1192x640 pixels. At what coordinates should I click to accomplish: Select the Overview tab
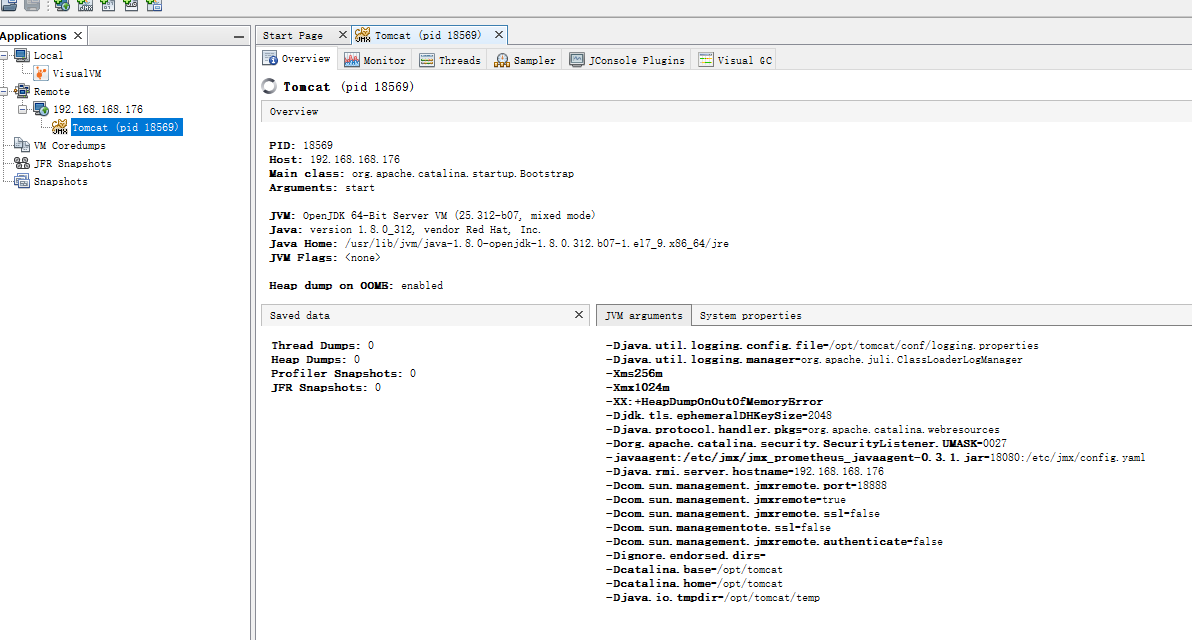pos(296,59)
